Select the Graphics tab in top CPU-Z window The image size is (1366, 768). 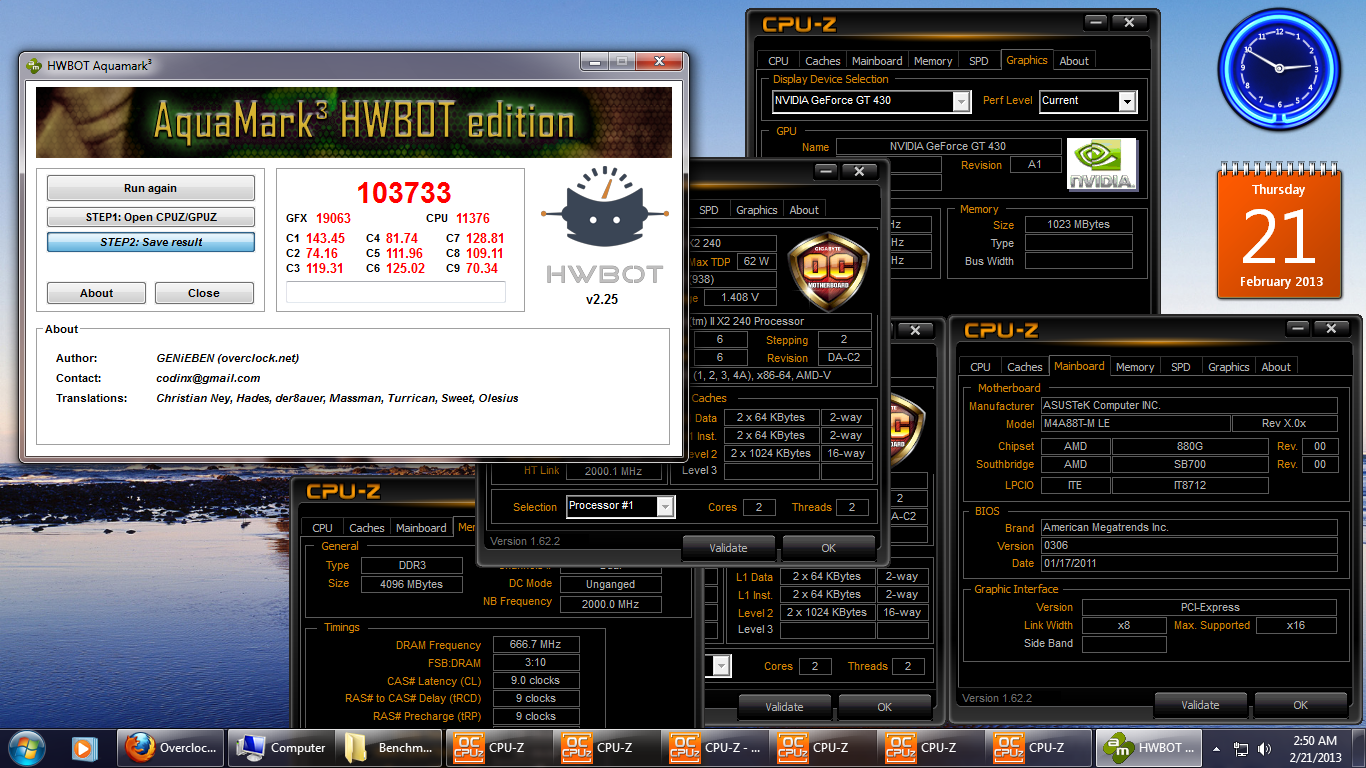1027,60
